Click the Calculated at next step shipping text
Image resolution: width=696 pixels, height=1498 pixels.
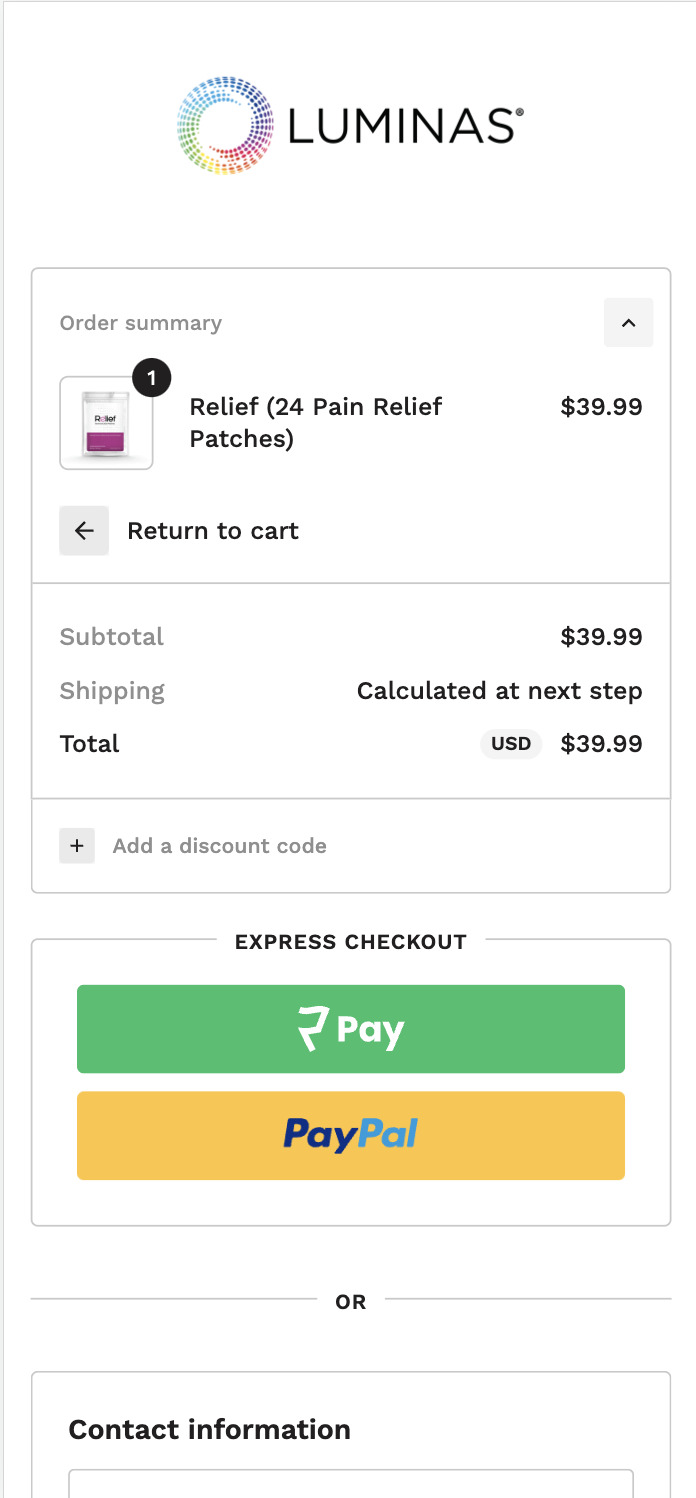click(499, 691)
